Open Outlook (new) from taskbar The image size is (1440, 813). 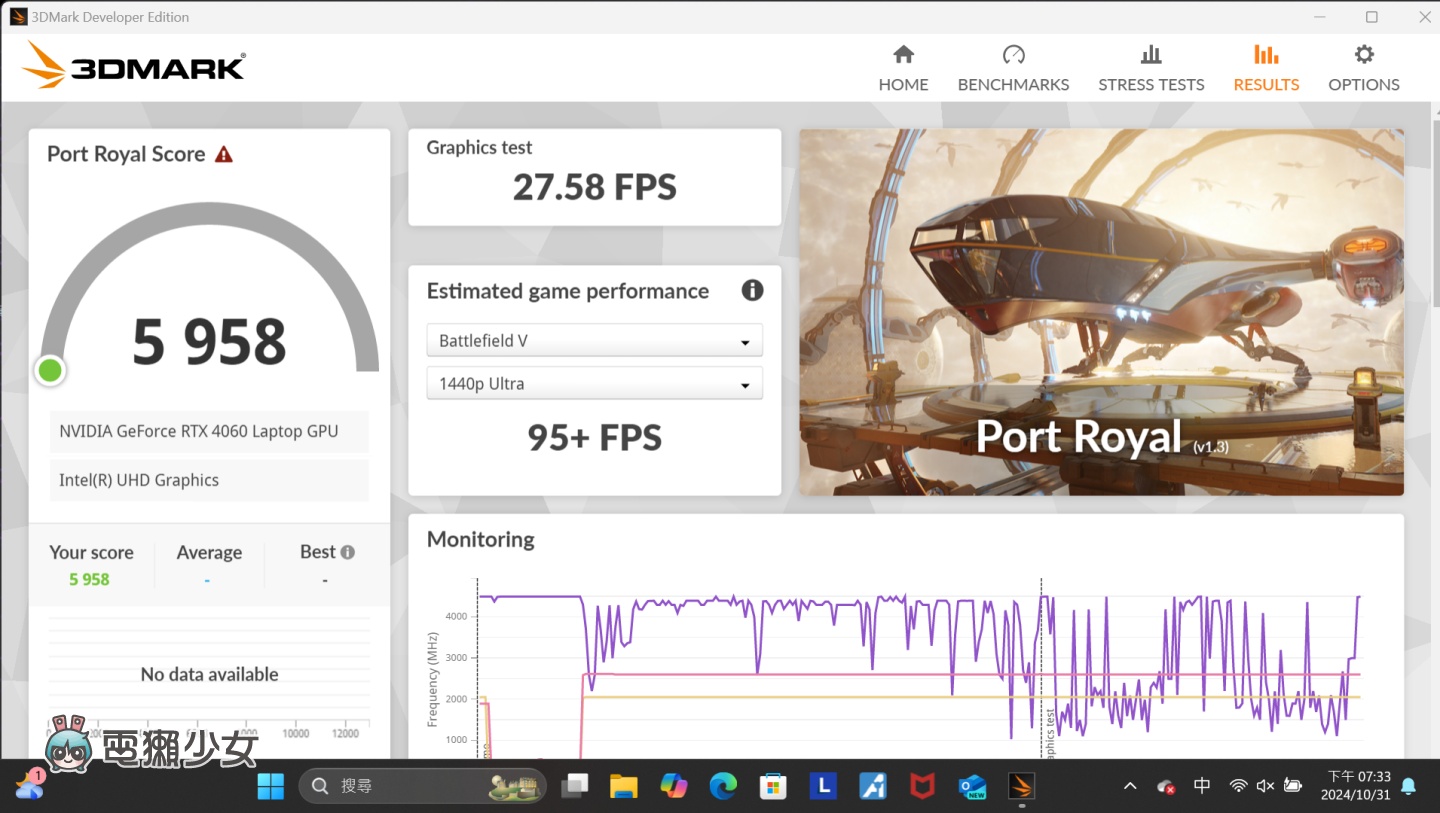coord(971,787)
